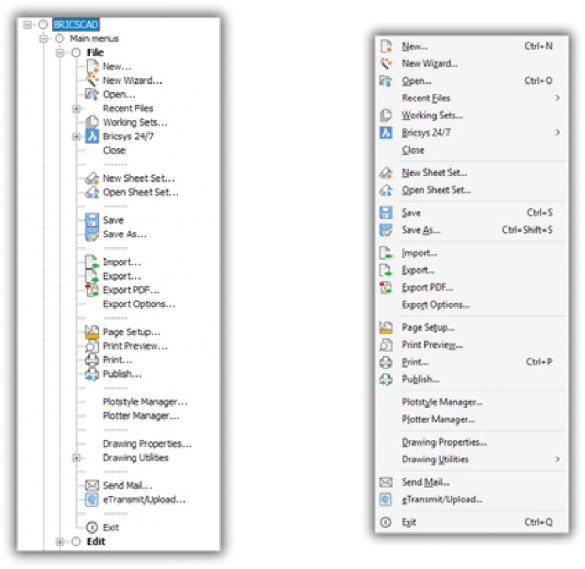Choose Send Mail from the File menu
Screen dimensions: 585x569
(x=472, y=482)
